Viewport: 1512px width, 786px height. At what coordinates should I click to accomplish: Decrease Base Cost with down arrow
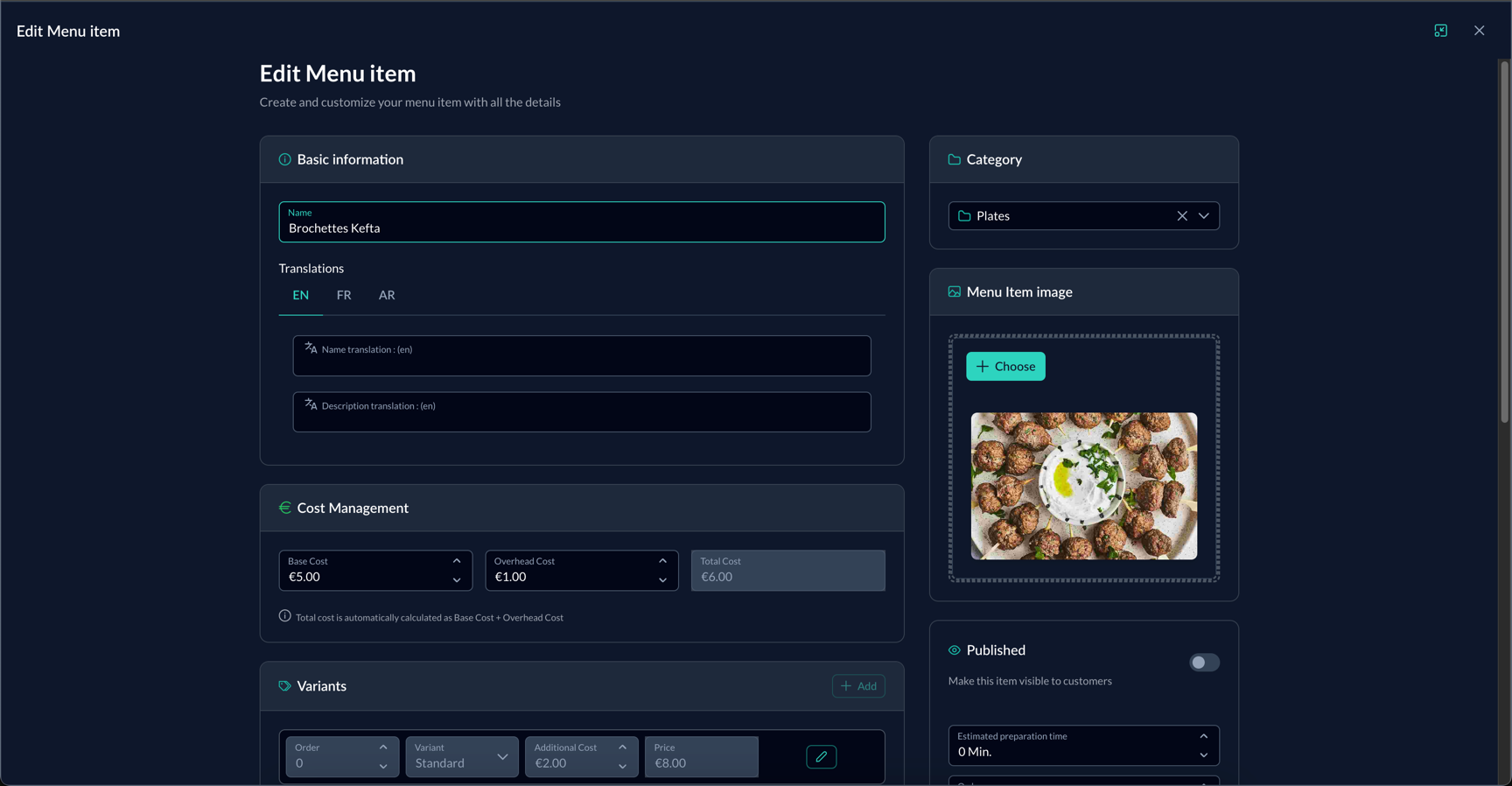coord(457,580)
